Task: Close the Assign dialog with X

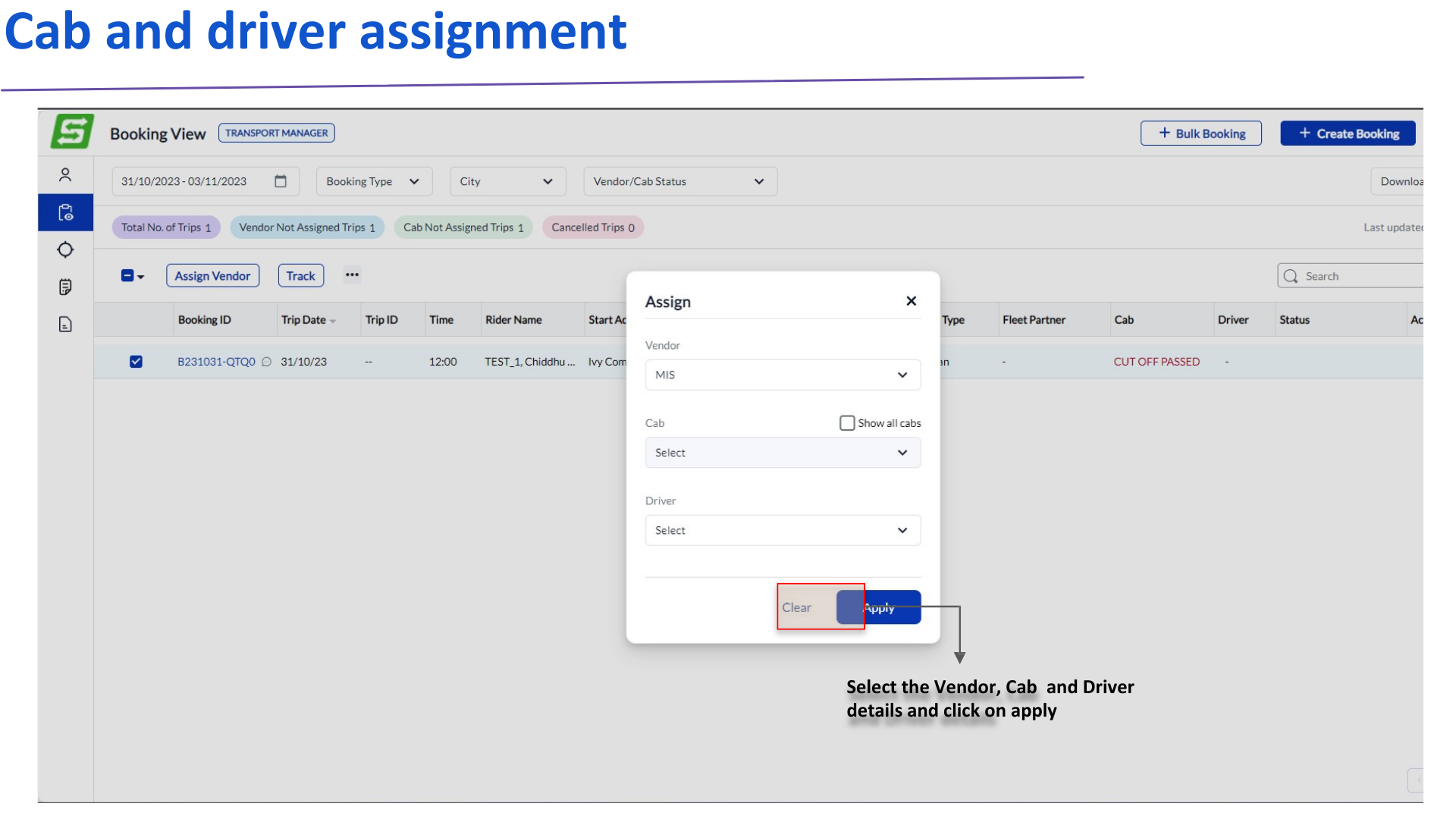Action: click(x=912, y=301)
